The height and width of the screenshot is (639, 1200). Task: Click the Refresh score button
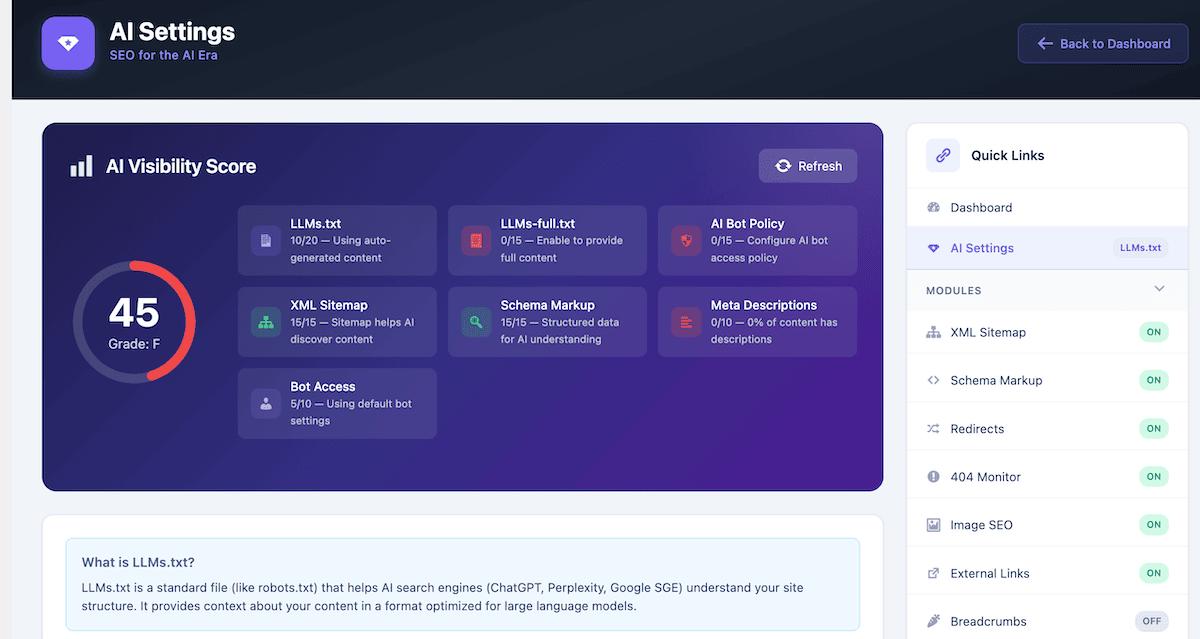point(808,166)
